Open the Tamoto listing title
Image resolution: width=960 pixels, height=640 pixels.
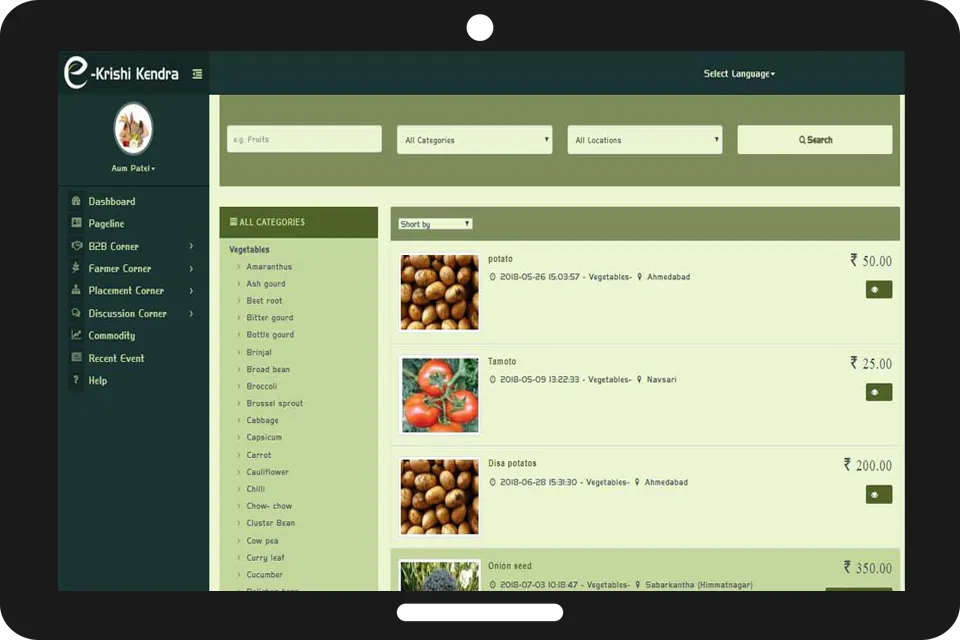tap(502, 361)
